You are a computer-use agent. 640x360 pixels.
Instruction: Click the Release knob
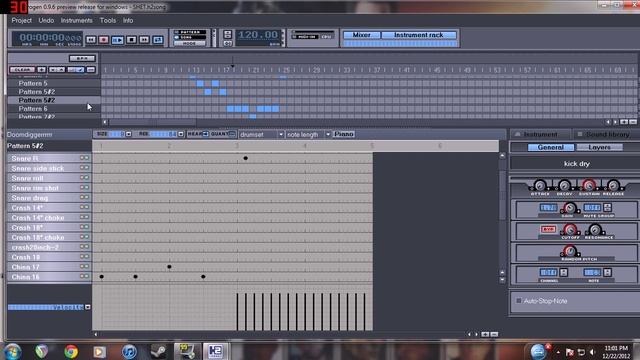[613, 185]
